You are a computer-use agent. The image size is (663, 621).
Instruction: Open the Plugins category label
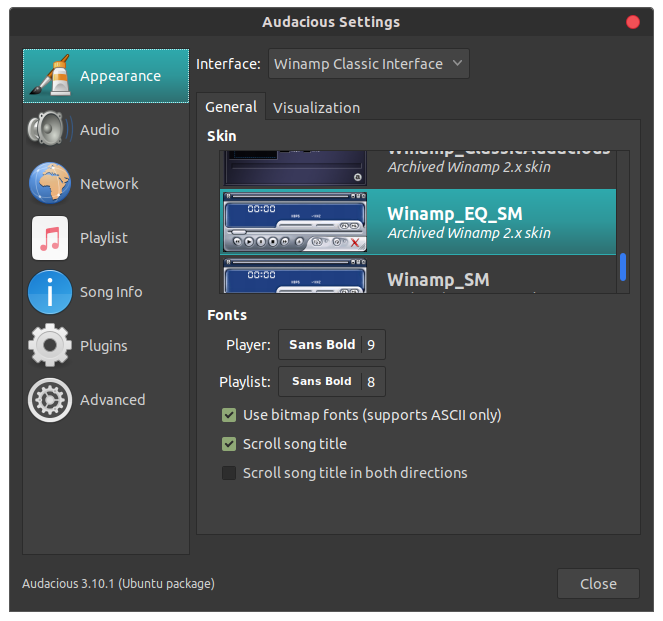104,346
